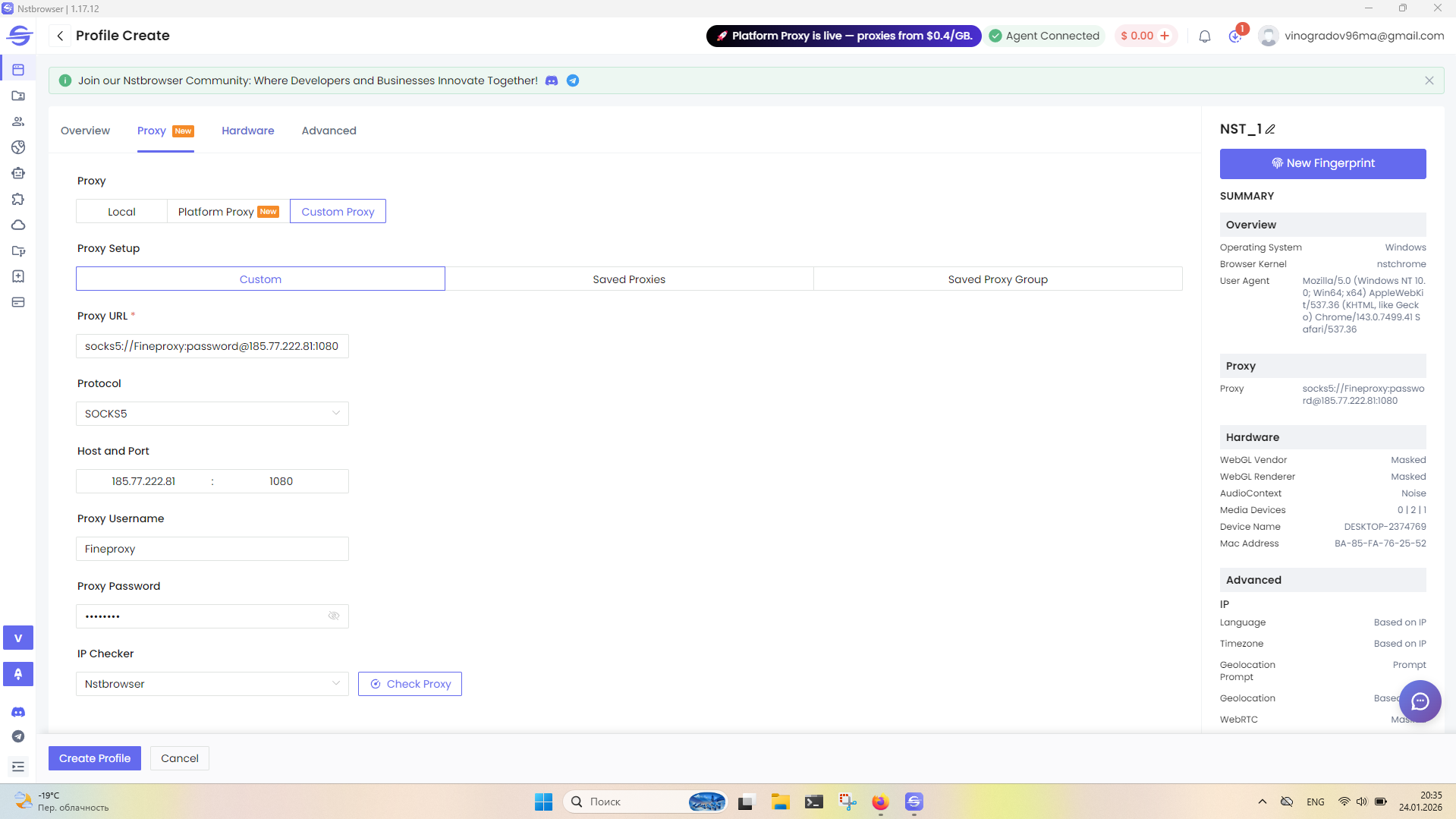1456x819 pixels.
Task: Switch to the Overview tab
Action: click(85, 131)
